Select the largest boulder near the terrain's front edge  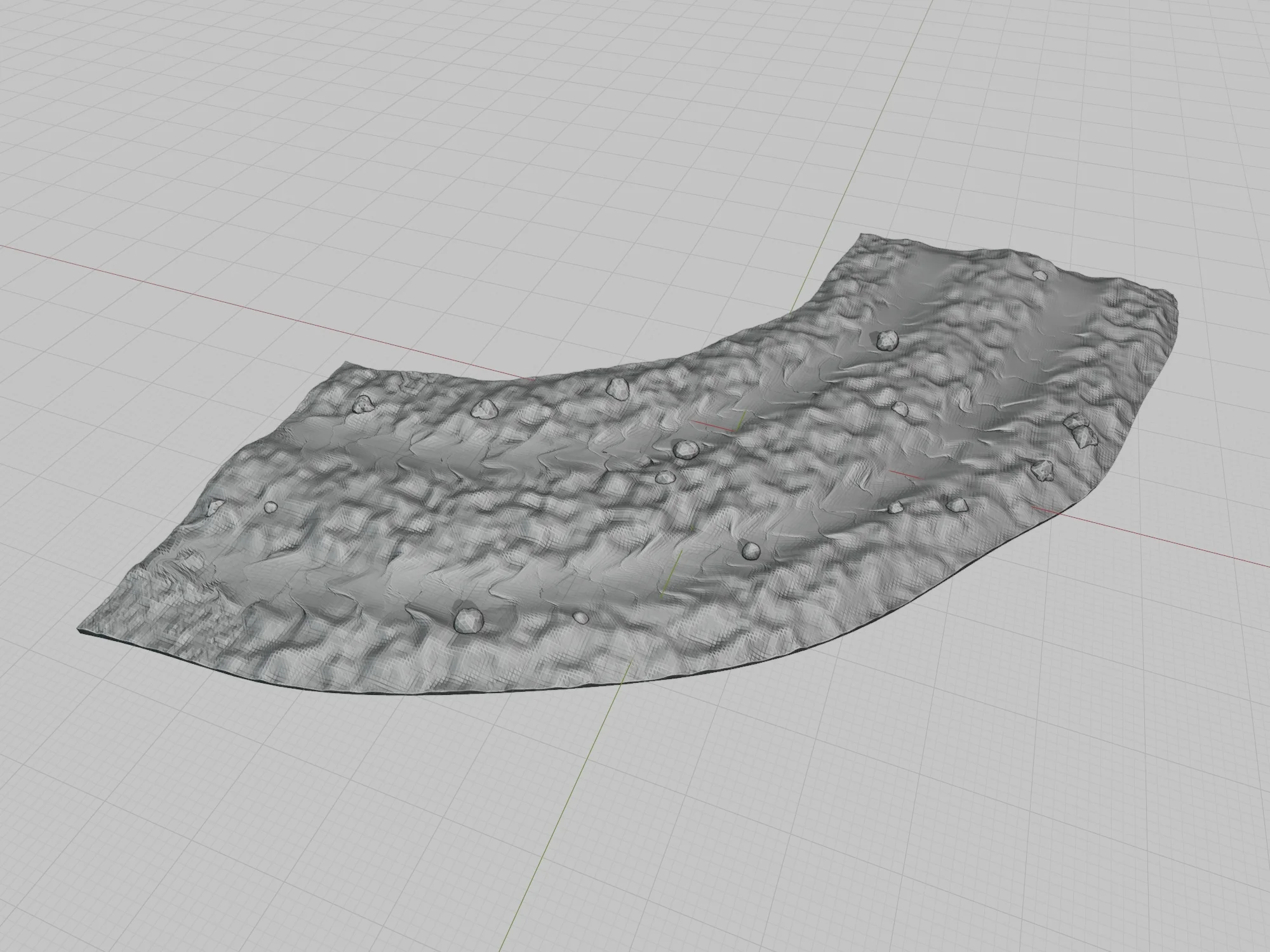tap(469, 619)
